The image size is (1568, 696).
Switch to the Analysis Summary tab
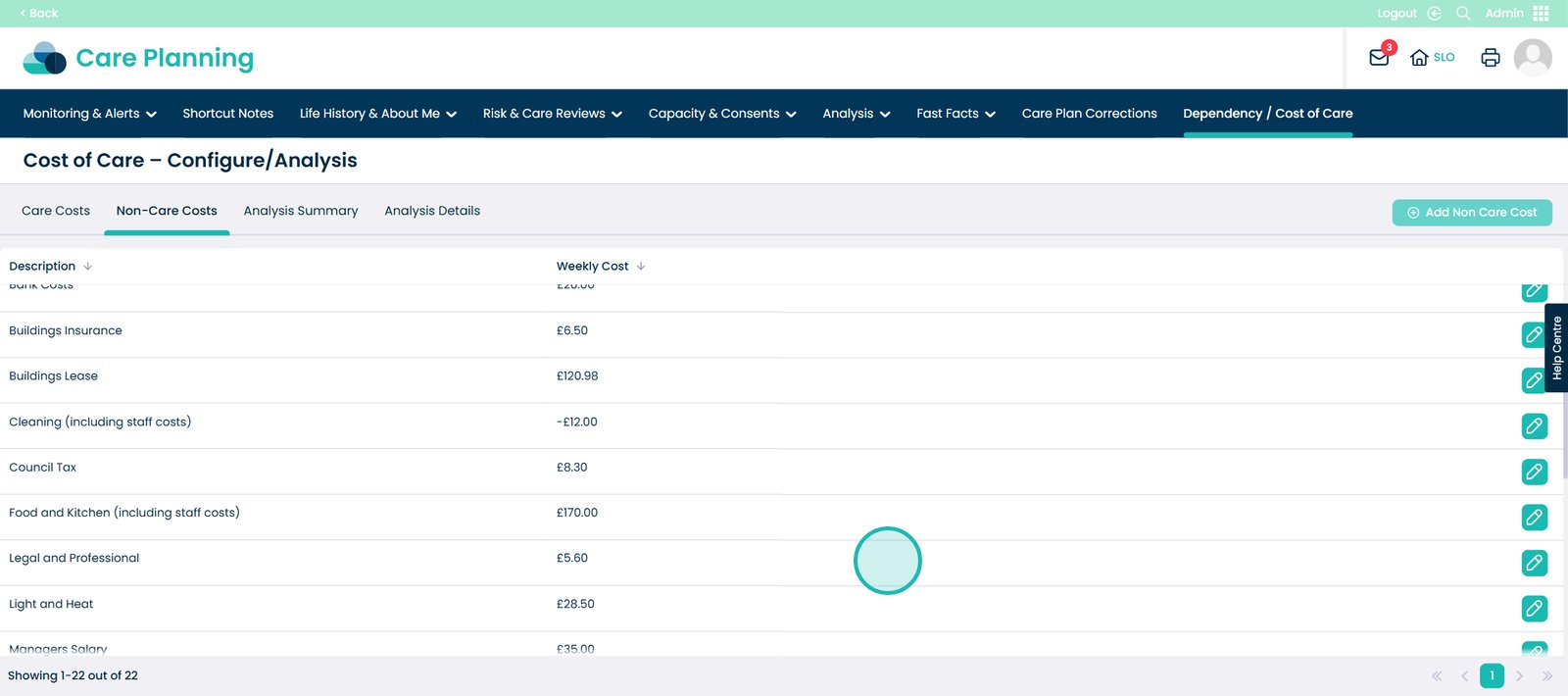[x=301, y=211]
